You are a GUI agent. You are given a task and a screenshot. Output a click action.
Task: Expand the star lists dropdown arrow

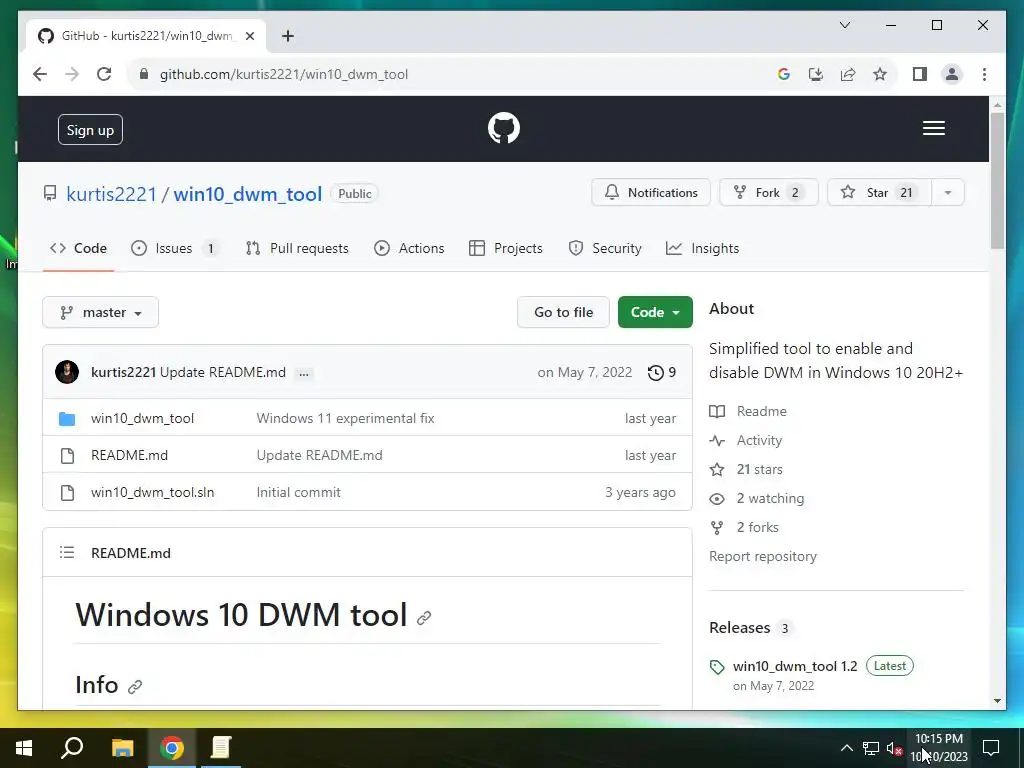pos(948,193)
